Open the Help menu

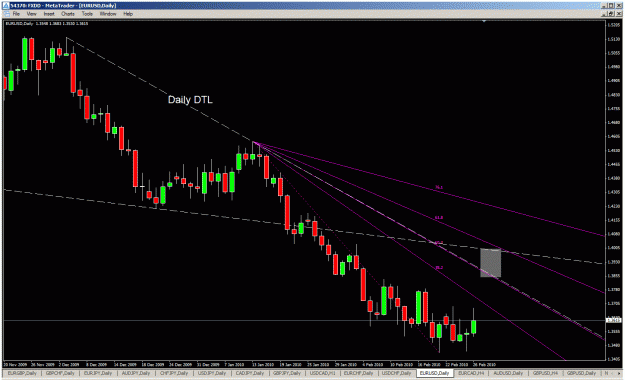tap(128, 14)
